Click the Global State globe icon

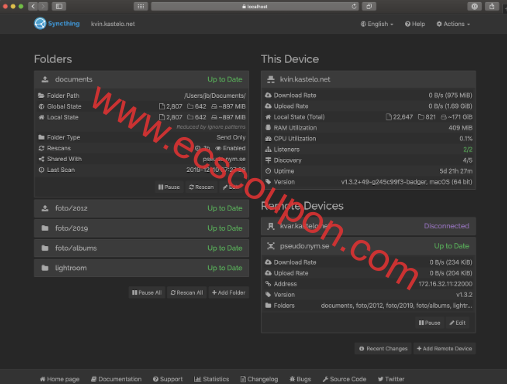point(41,107)
